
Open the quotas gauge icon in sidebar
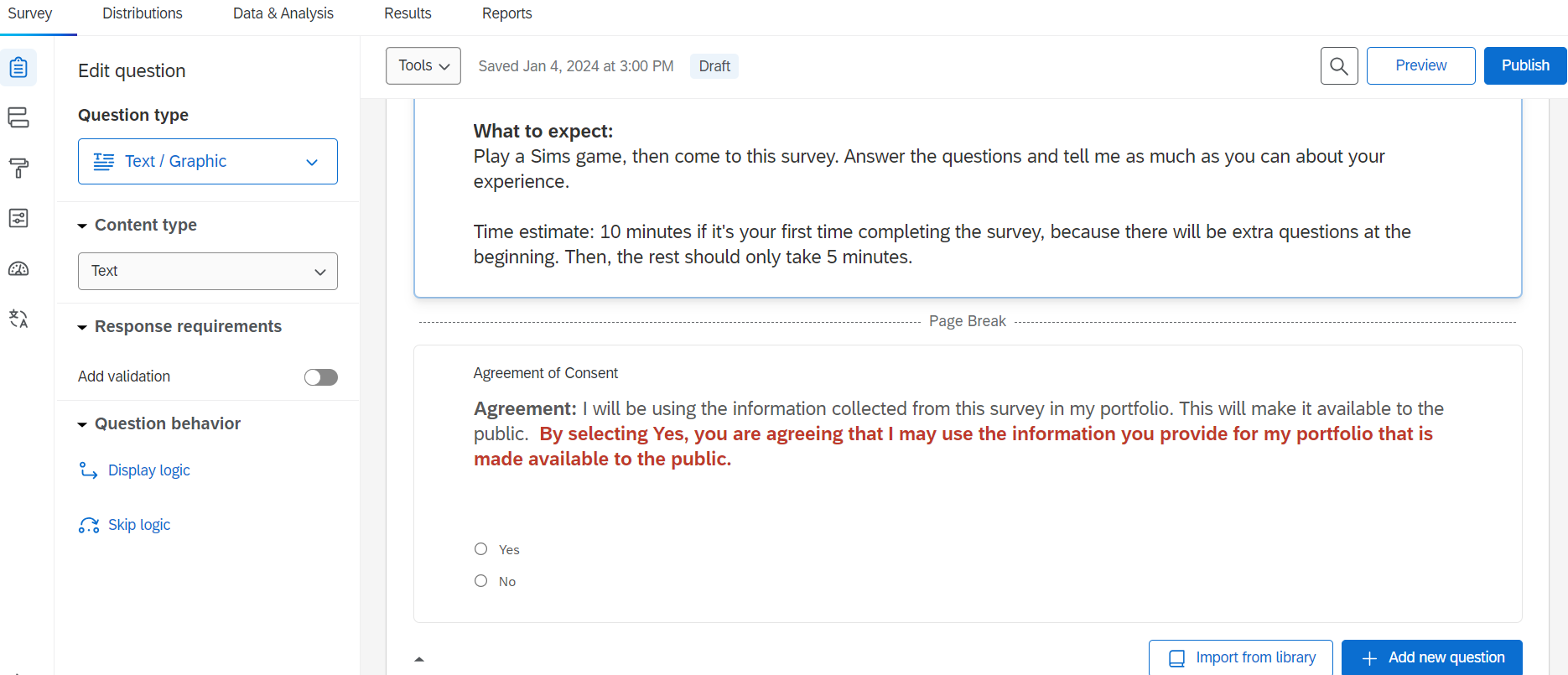[x=18, y=268]
